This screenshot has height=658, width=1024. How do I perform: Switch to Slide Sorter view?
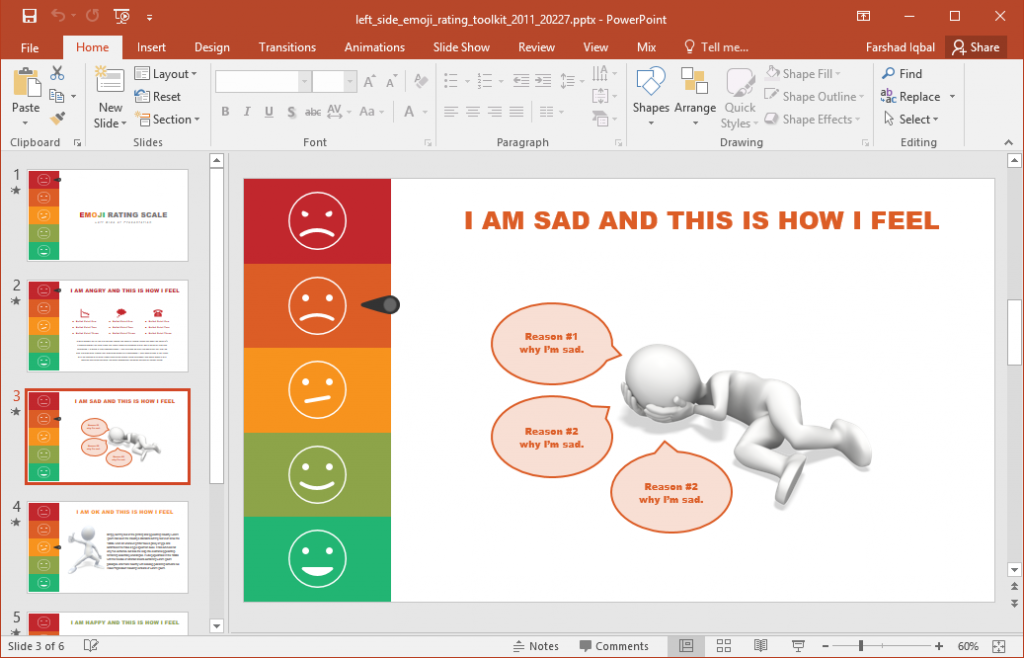pos(724,646)
